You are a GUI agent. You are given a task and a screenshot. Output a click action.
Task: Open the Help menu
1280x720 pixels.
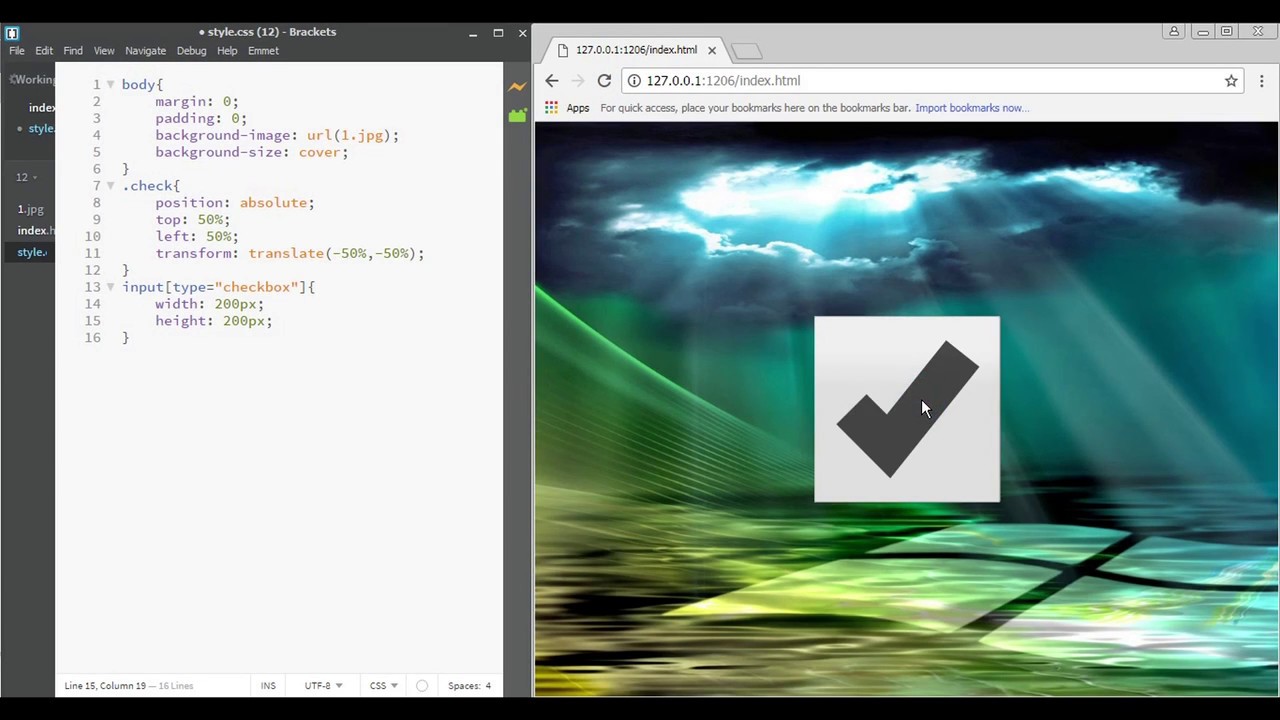coord(227,51)
